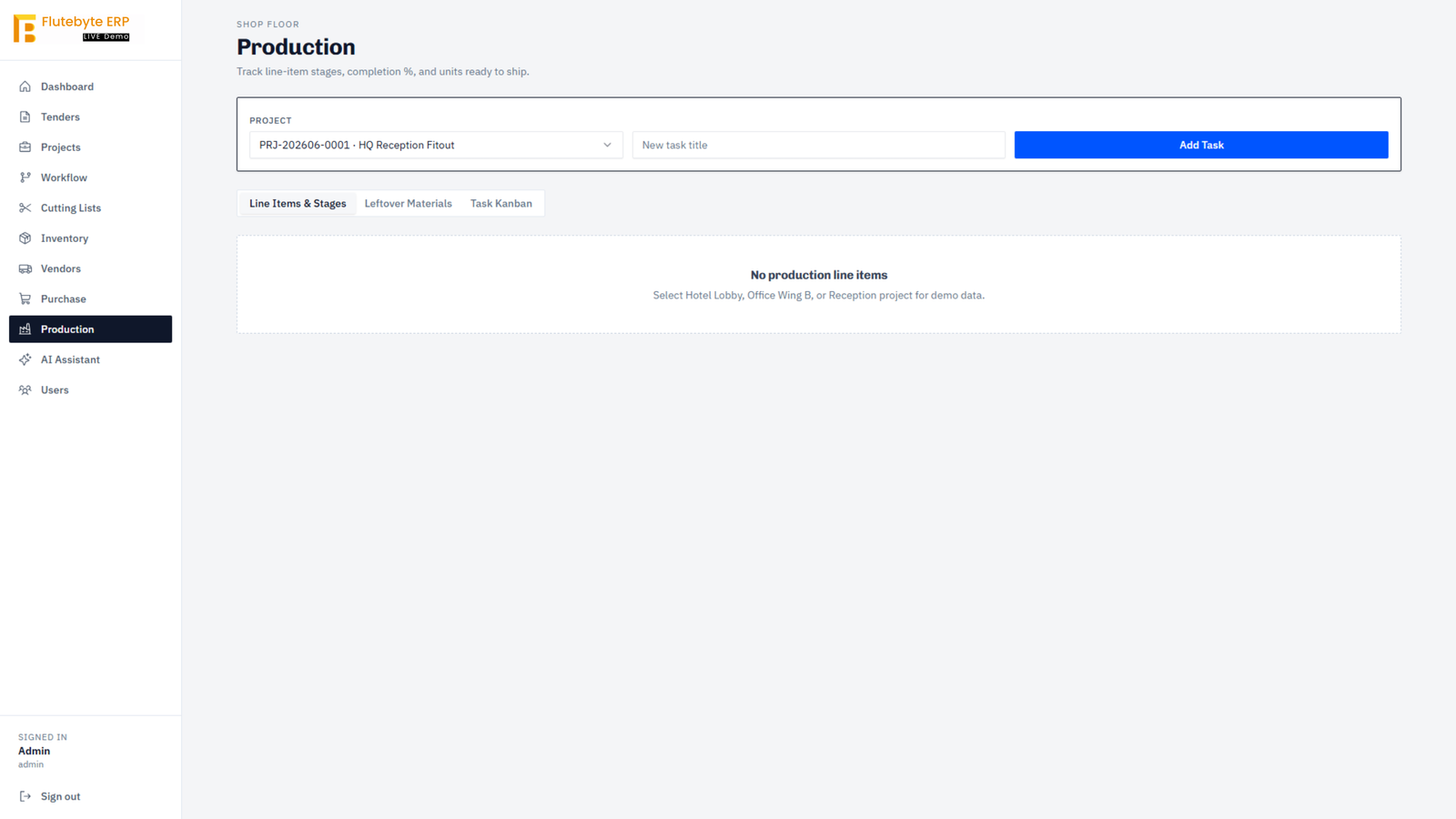Open the AI Assistant
This screenshot has width=1456, height=819.
90,359
